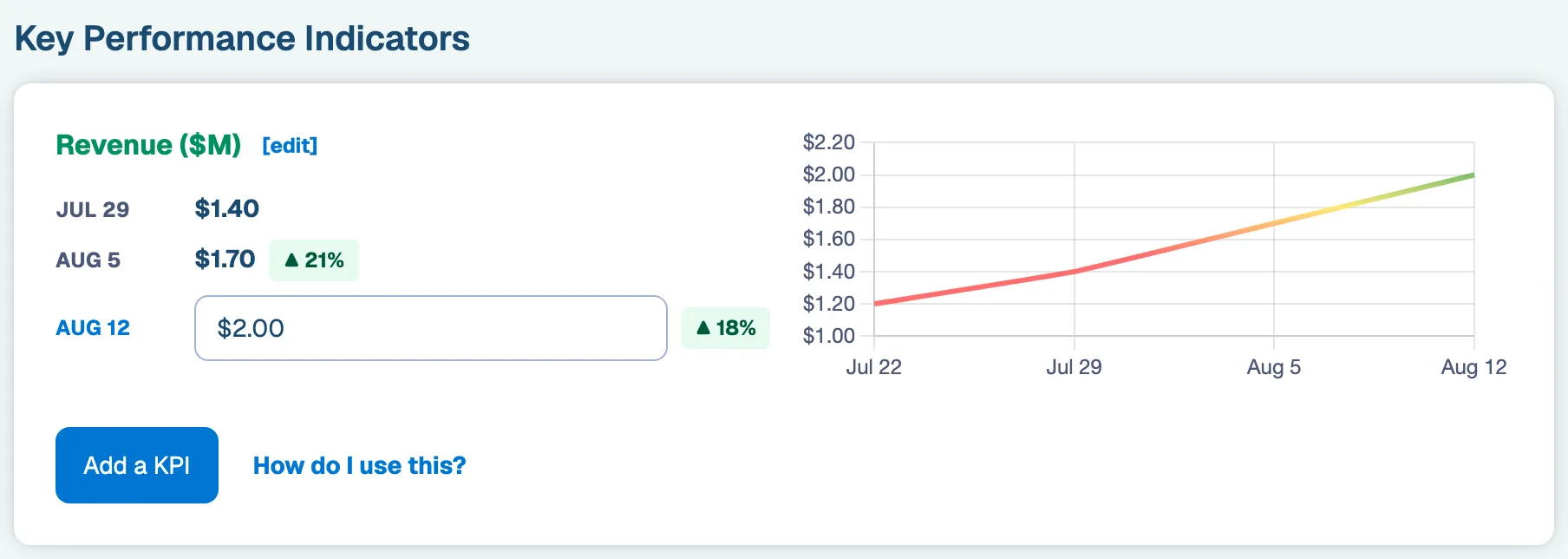Click the AUG 5 row label
The image size is (1568, 559).
tap(88, 260)
